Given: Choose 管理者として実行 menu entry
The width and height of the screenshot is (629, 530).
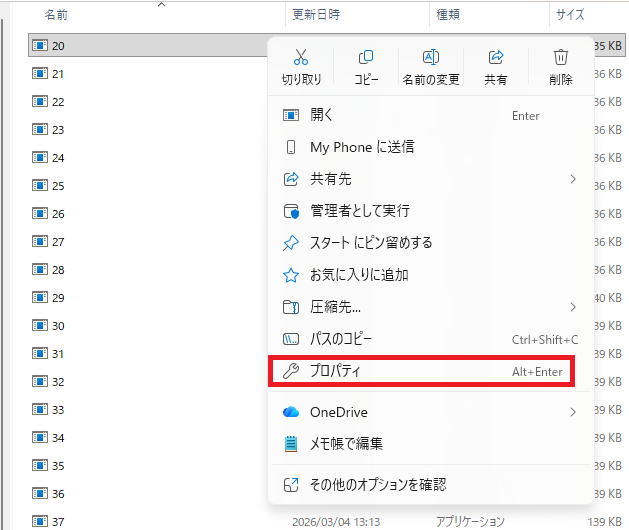Looking at the screenshot, I should point(359,211).
